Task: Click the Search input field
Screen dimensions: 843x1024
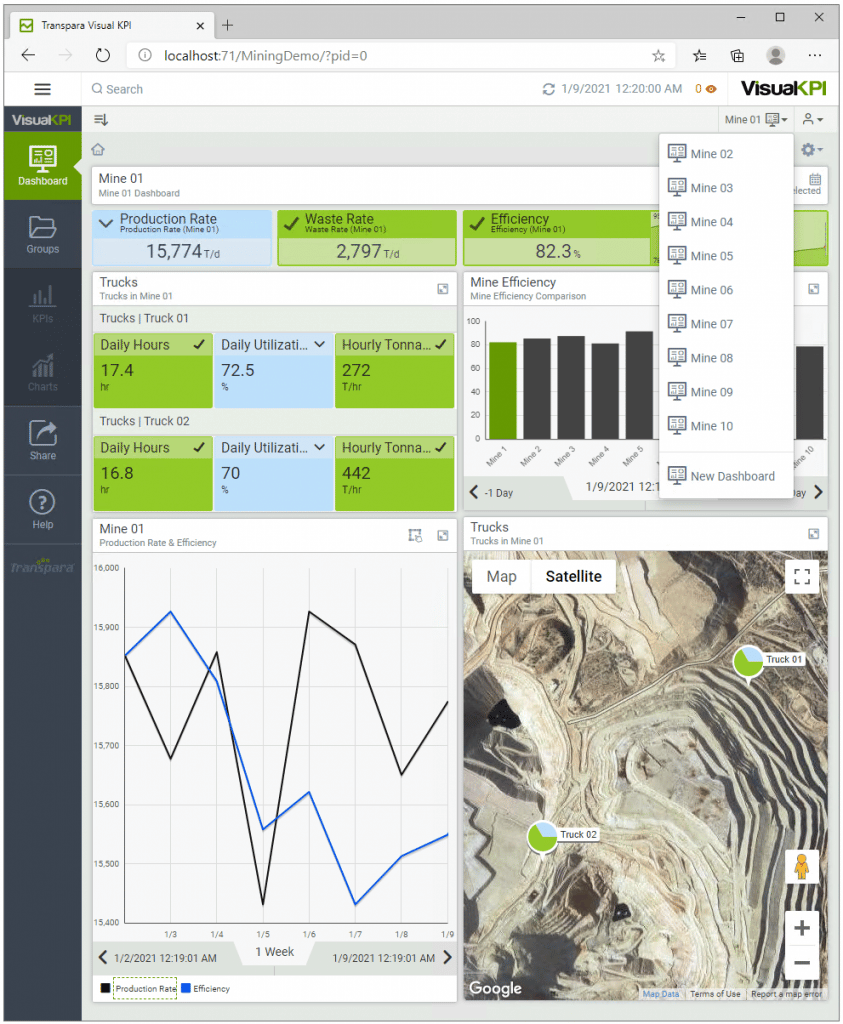Action: 300,89
